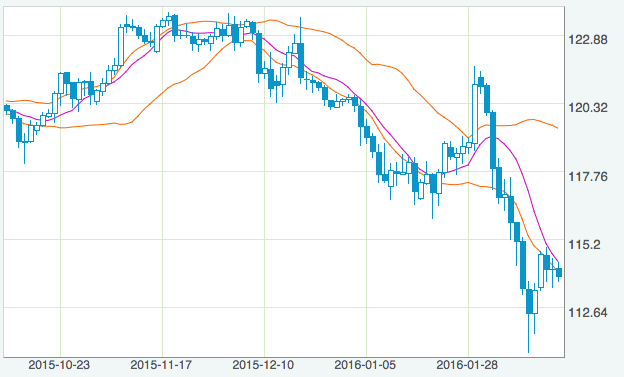Viewport: 624px width, 377px height.
Task: Click the 2015-11-17 date label
Action: click(161, 365)
